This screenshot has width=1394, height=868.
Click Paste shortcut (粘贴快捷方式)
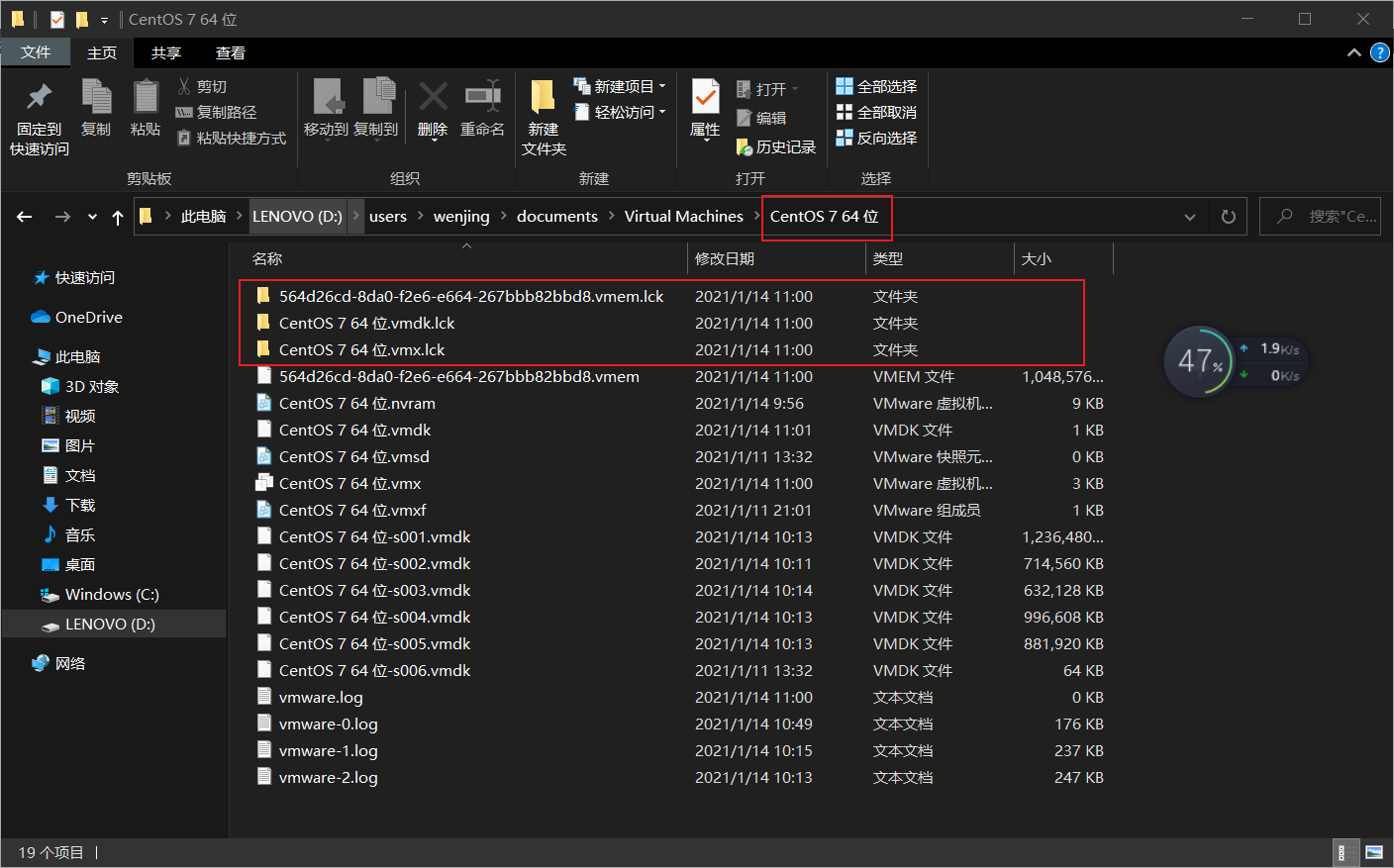coord(232,138)
